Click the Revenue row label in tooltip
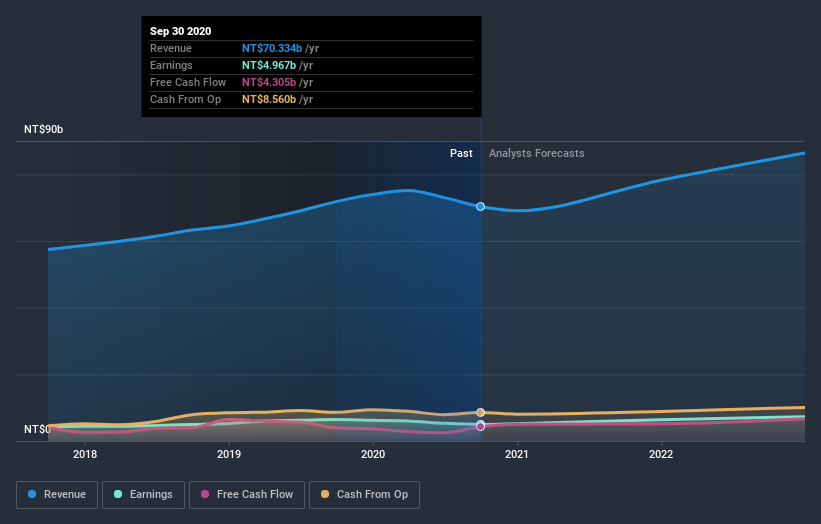The width and height of the screenshot is (821, 524). [171, 48]
